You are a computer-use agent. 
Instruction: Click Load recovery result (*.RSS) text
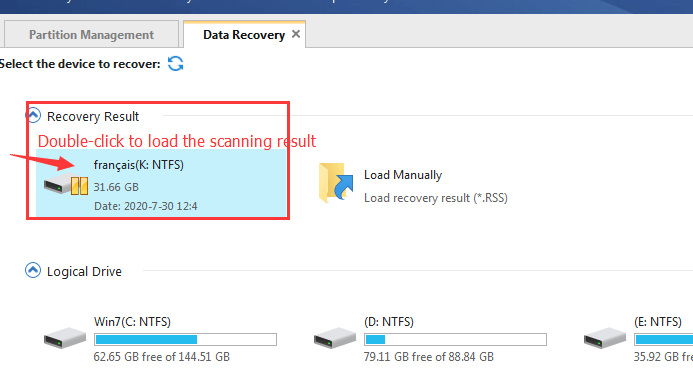[x=436, y=198]
